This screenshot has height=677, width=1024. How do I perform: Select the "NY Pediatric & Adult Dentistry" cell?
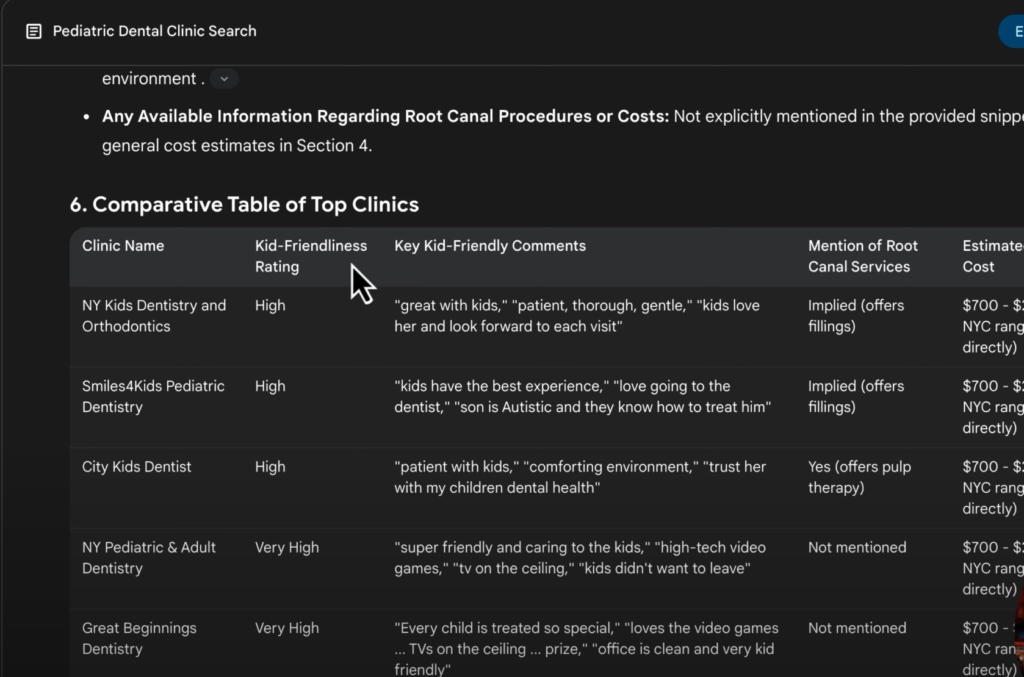click(149, 558)
